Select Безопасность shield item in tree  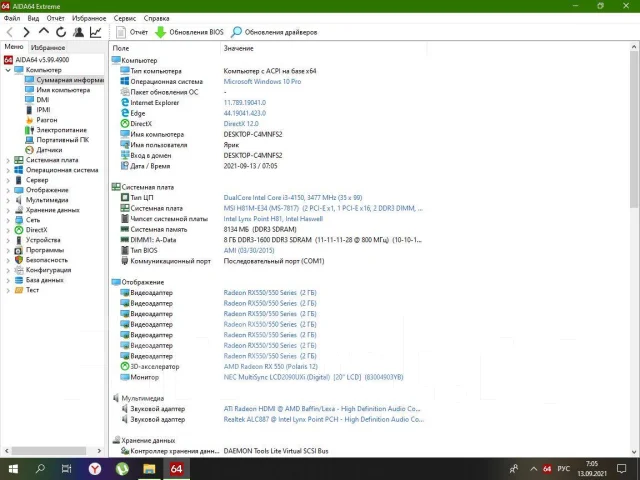click(41, 260)
